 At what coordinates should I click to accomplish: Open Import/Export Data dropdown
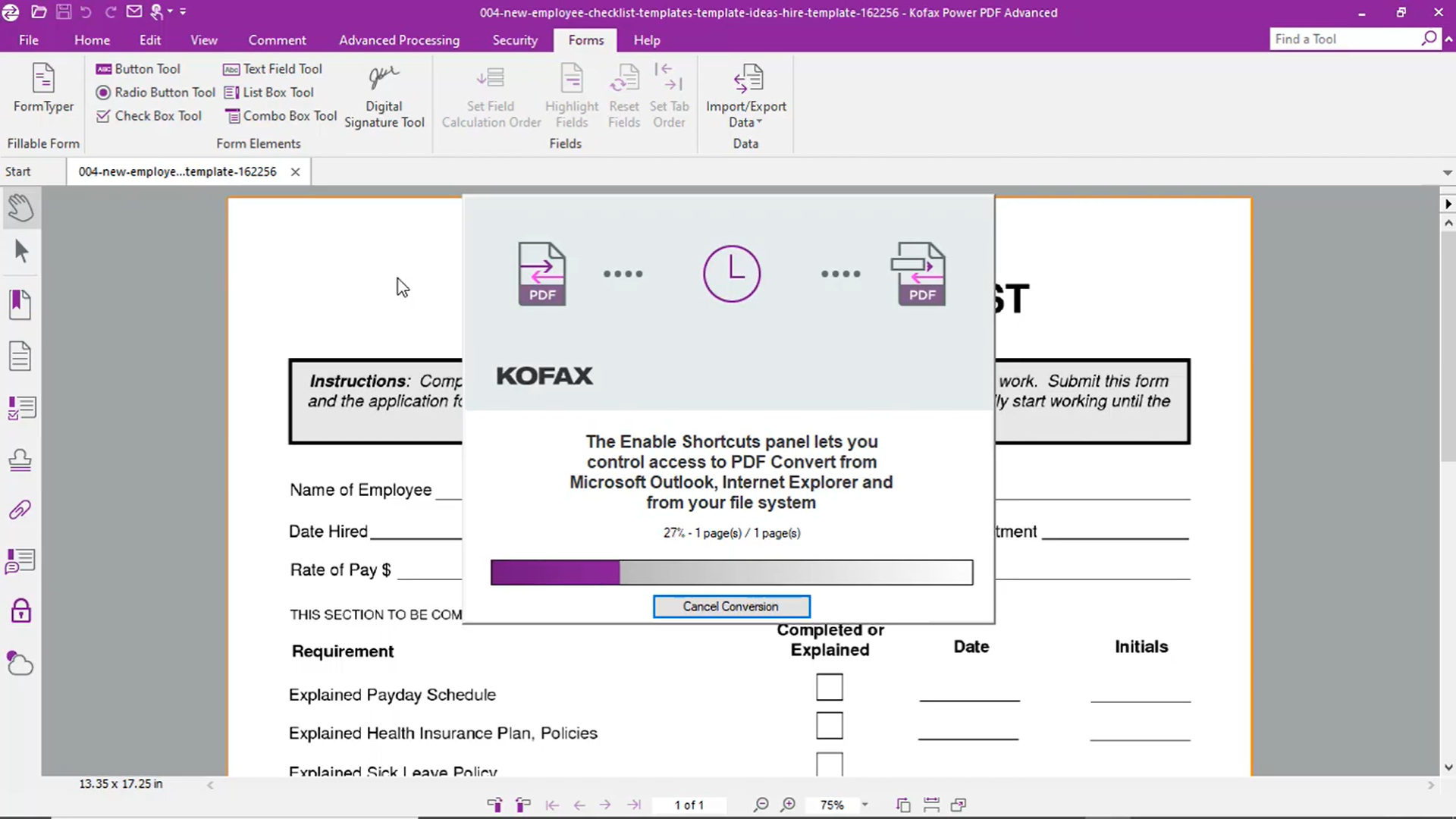(x=746, y=96)
